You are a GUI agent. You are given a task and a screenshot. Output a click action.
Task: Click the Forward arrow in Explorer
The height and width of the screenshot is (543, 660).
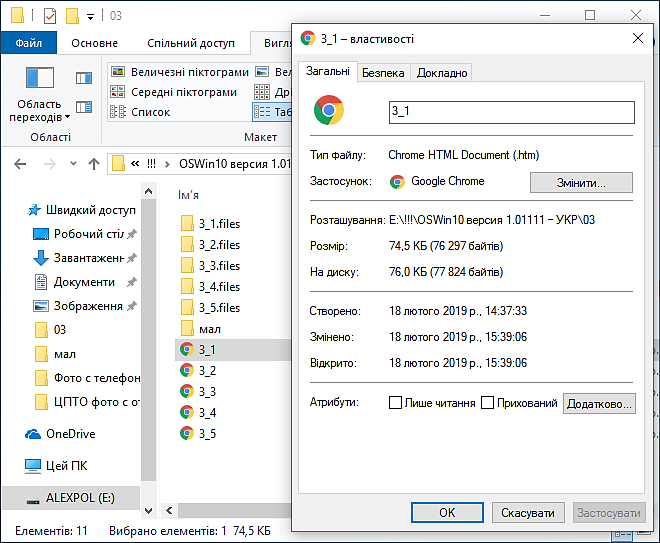point(50,164)
